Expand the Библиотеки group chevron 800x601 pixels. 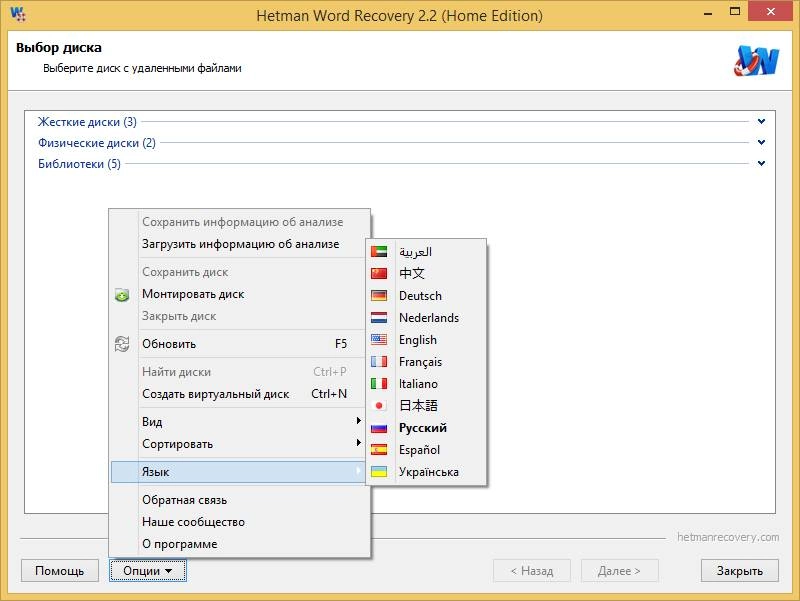pos(761,163)
